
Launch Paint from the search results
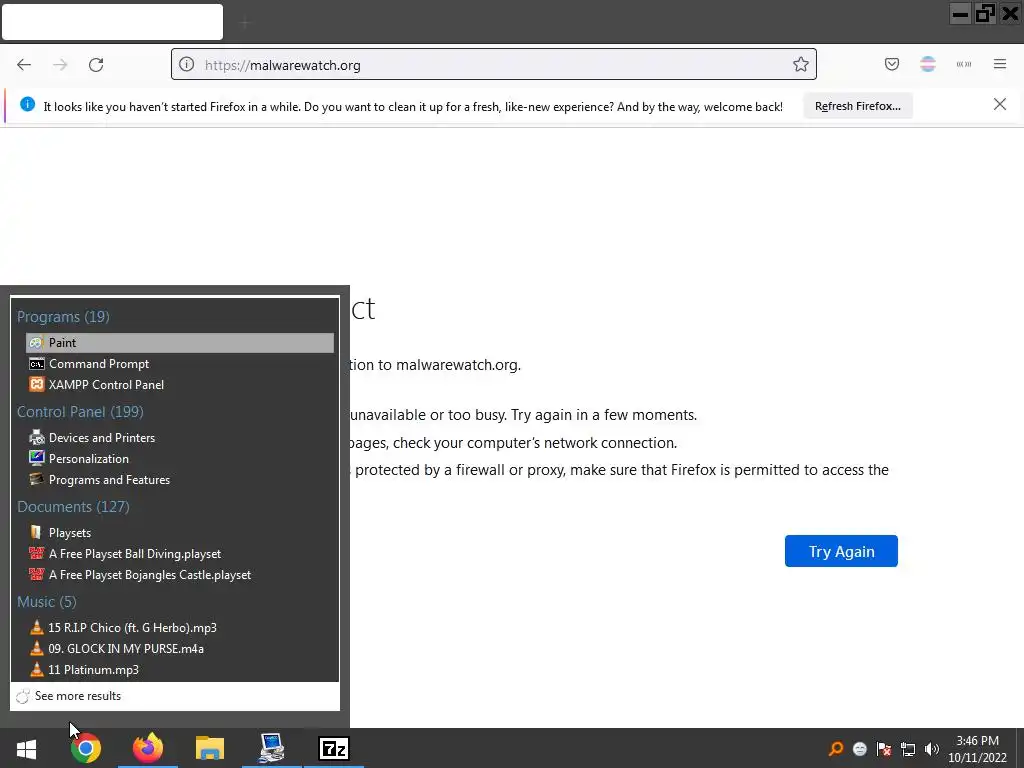[180, 343]
